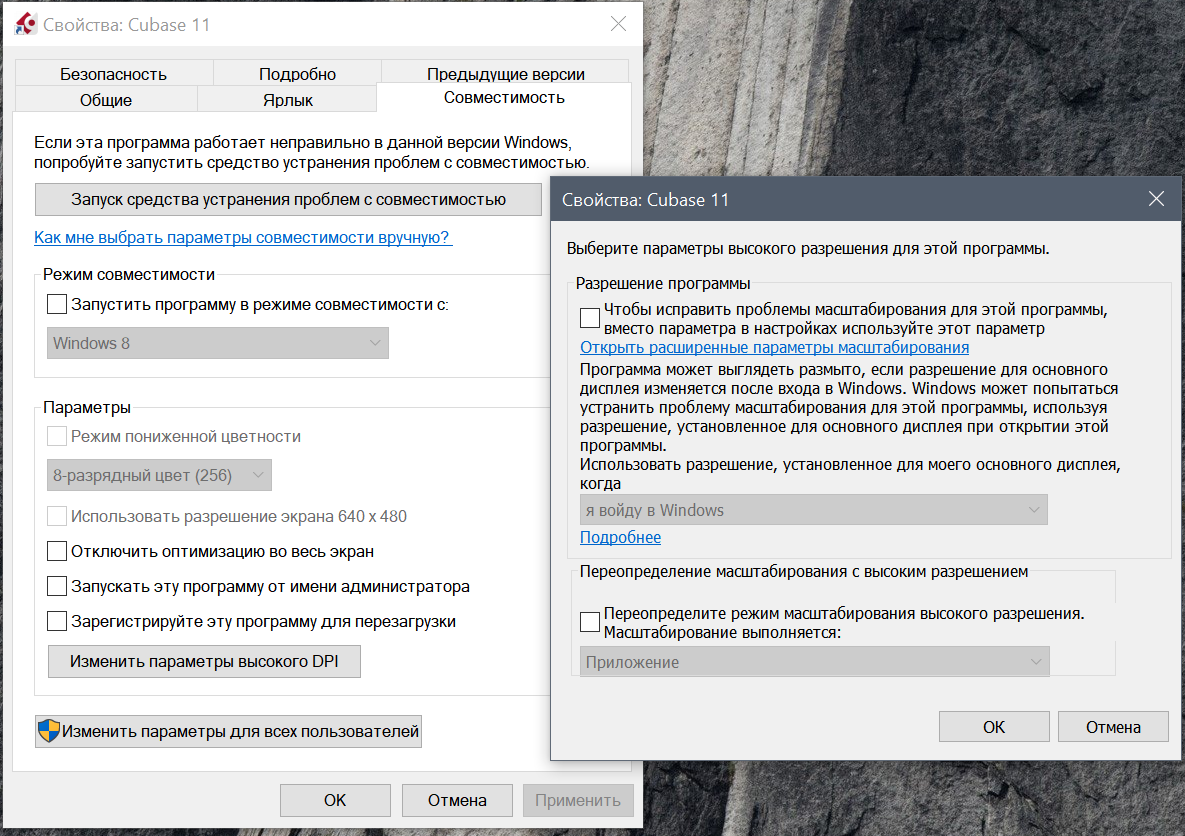Open the manual compatibility settings help link
Viewport: 1185px width, 836px height.
pos(242,237)
